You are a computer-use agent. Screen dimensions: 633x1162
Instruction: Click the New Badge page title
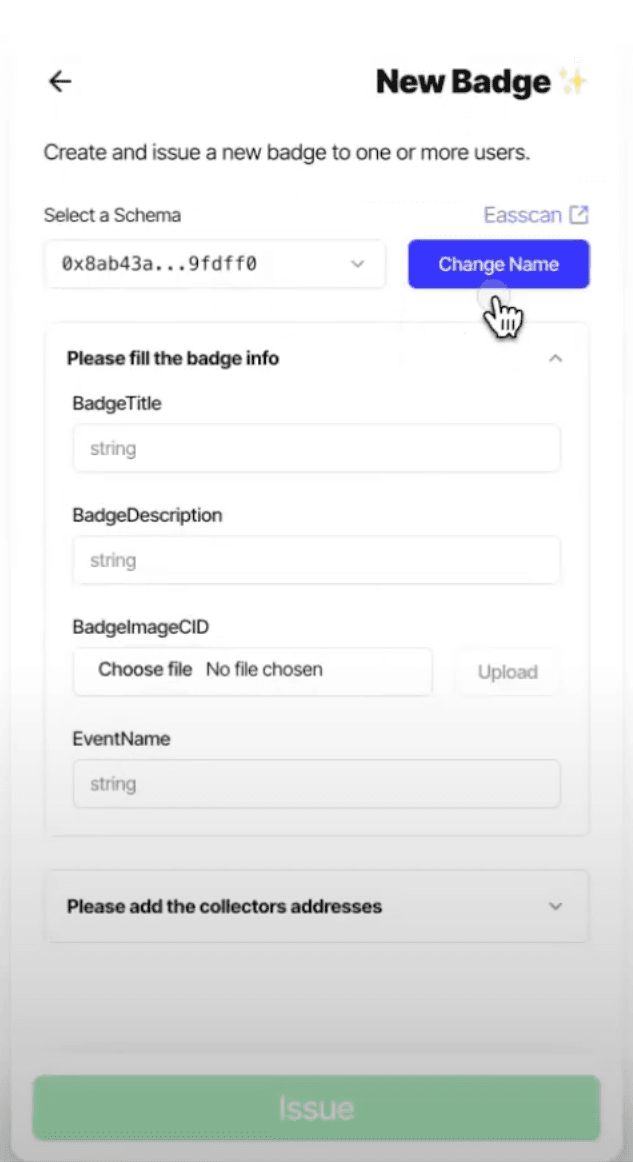pyautogui.click(x=462, y=81)
